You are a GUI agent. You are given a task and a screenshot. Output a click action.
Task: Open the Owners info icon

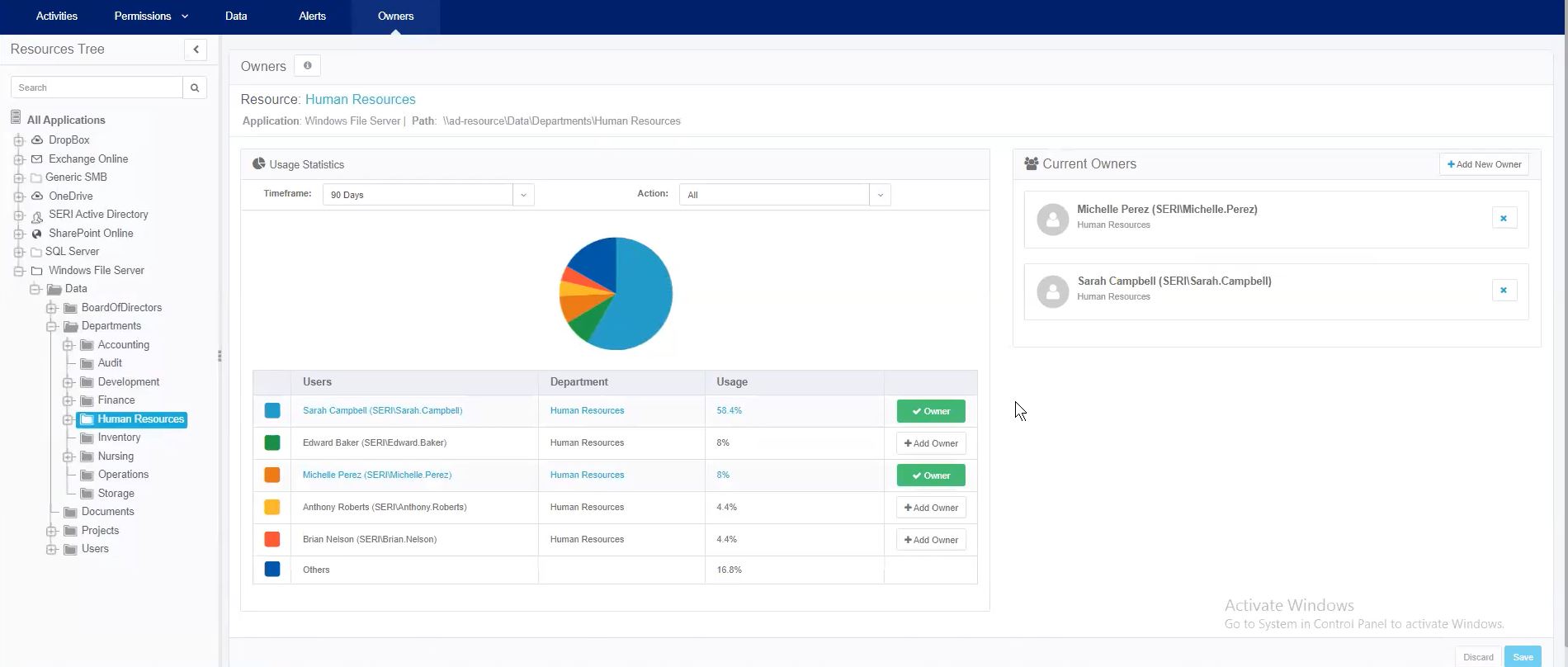click(307, 66)
